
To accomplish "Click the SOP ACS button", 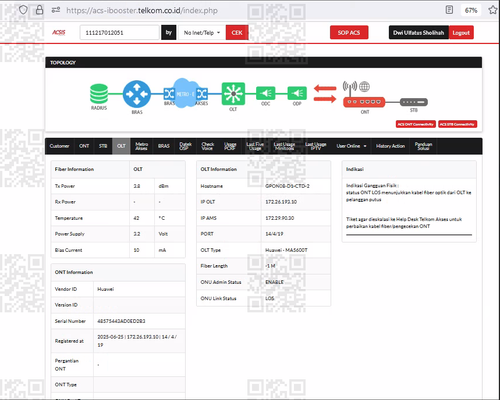I will pyautogui.click(x=349, y=33).
